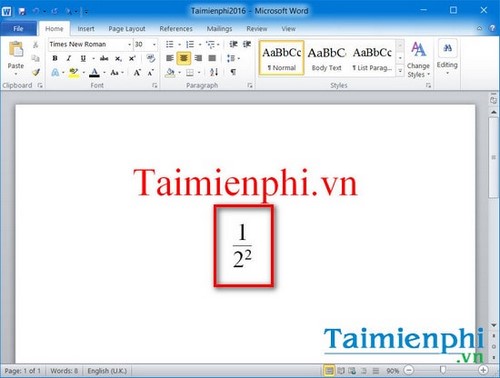
Task: Click the Save icon in quick access toolbar
Action: [x=22, y=12]
